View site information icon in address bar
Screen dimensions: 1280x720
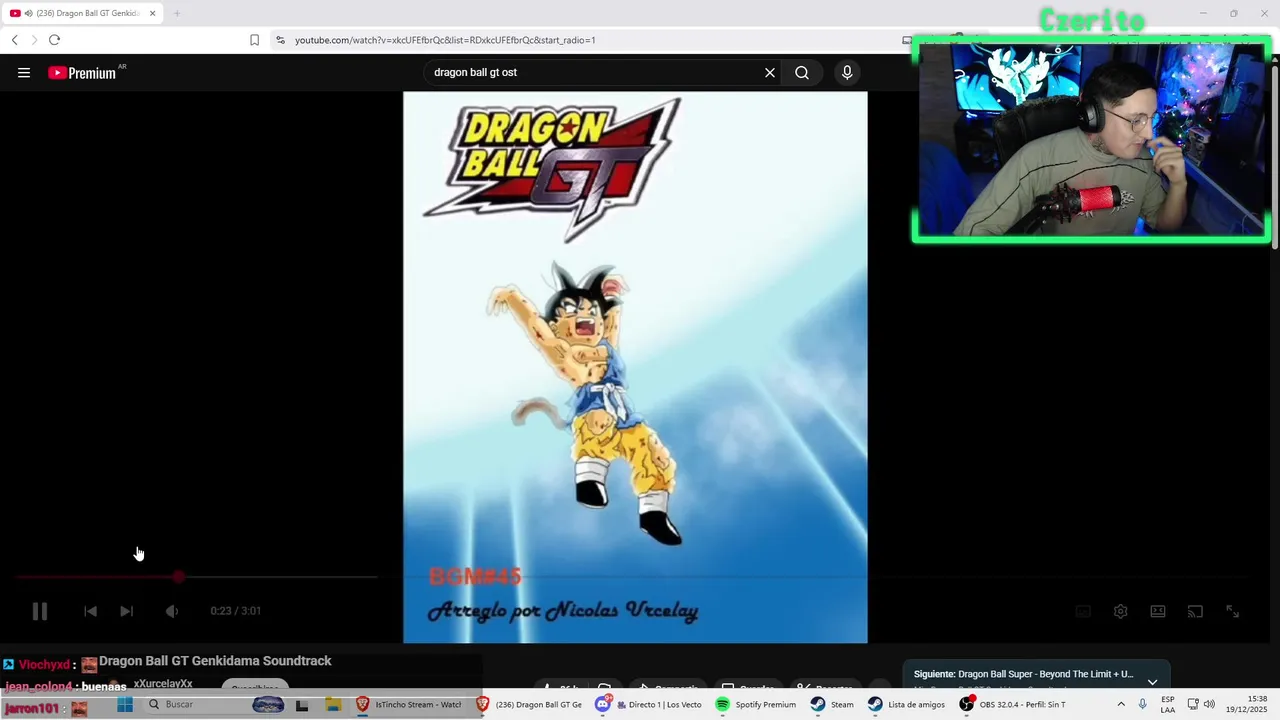(280, 40)
